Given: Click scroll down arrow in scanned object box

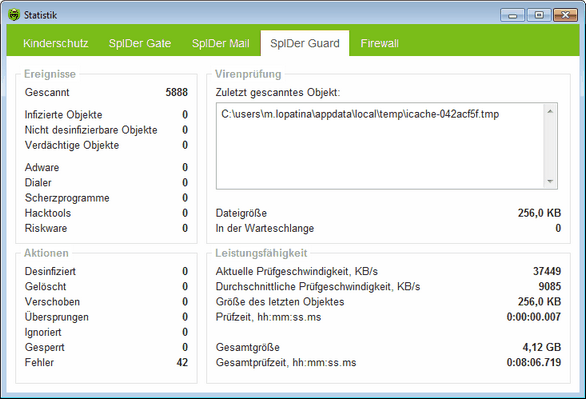Looking at the screenshot, I should [x=550, y=181].
